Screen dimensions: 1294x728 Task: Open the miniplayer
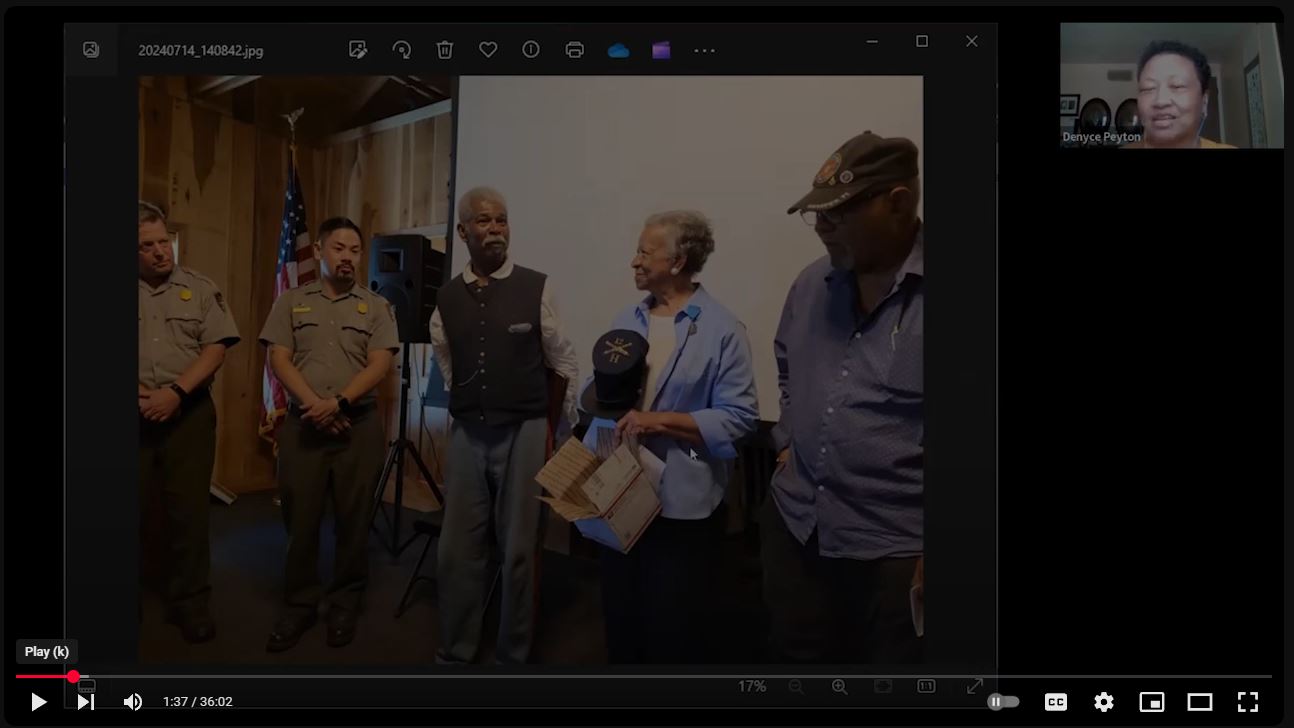[x=1151, y=702]
